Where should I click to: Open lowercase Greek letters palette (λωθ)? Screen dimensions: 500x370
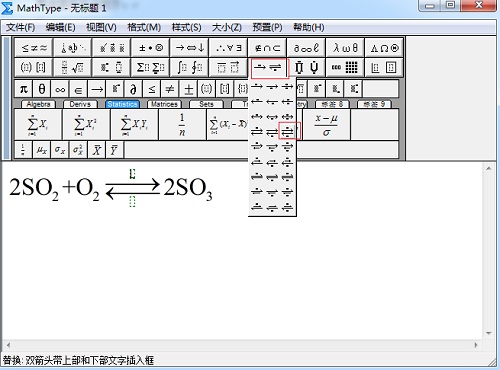(345, 48)
